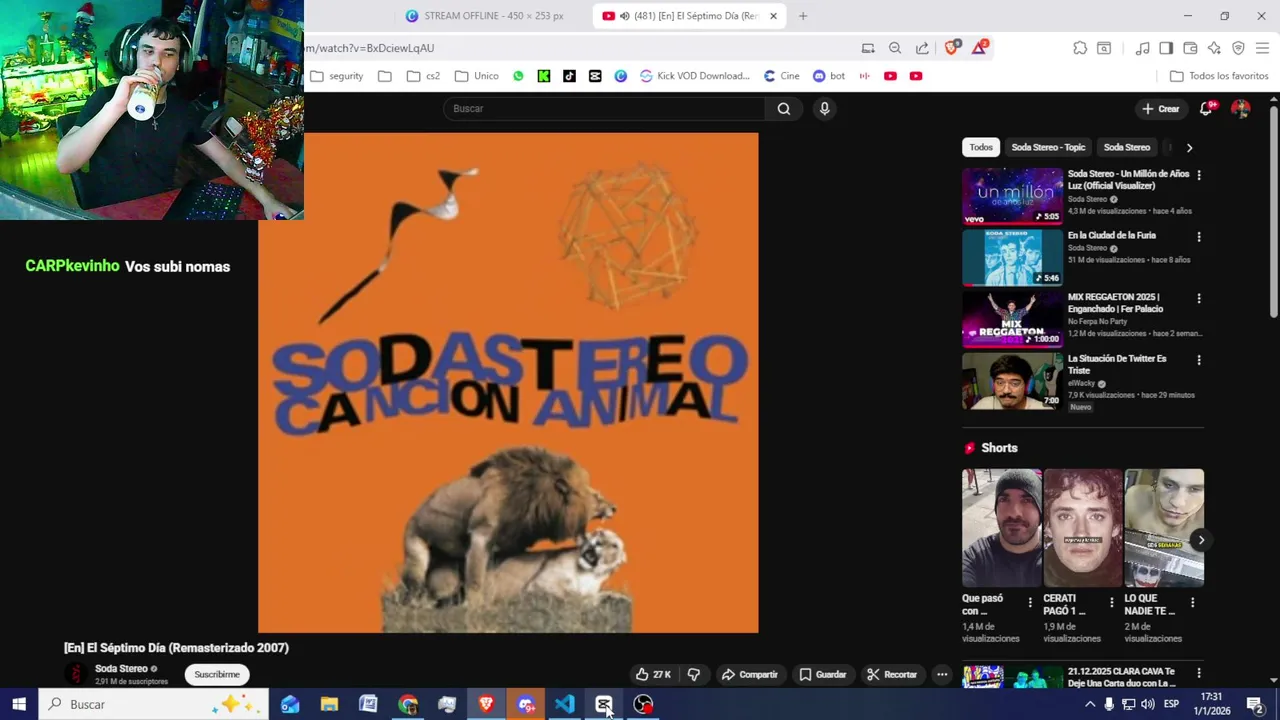1280x720 pixels.
Task: Open File Explorer from taskbar
Action: [329, 704]
